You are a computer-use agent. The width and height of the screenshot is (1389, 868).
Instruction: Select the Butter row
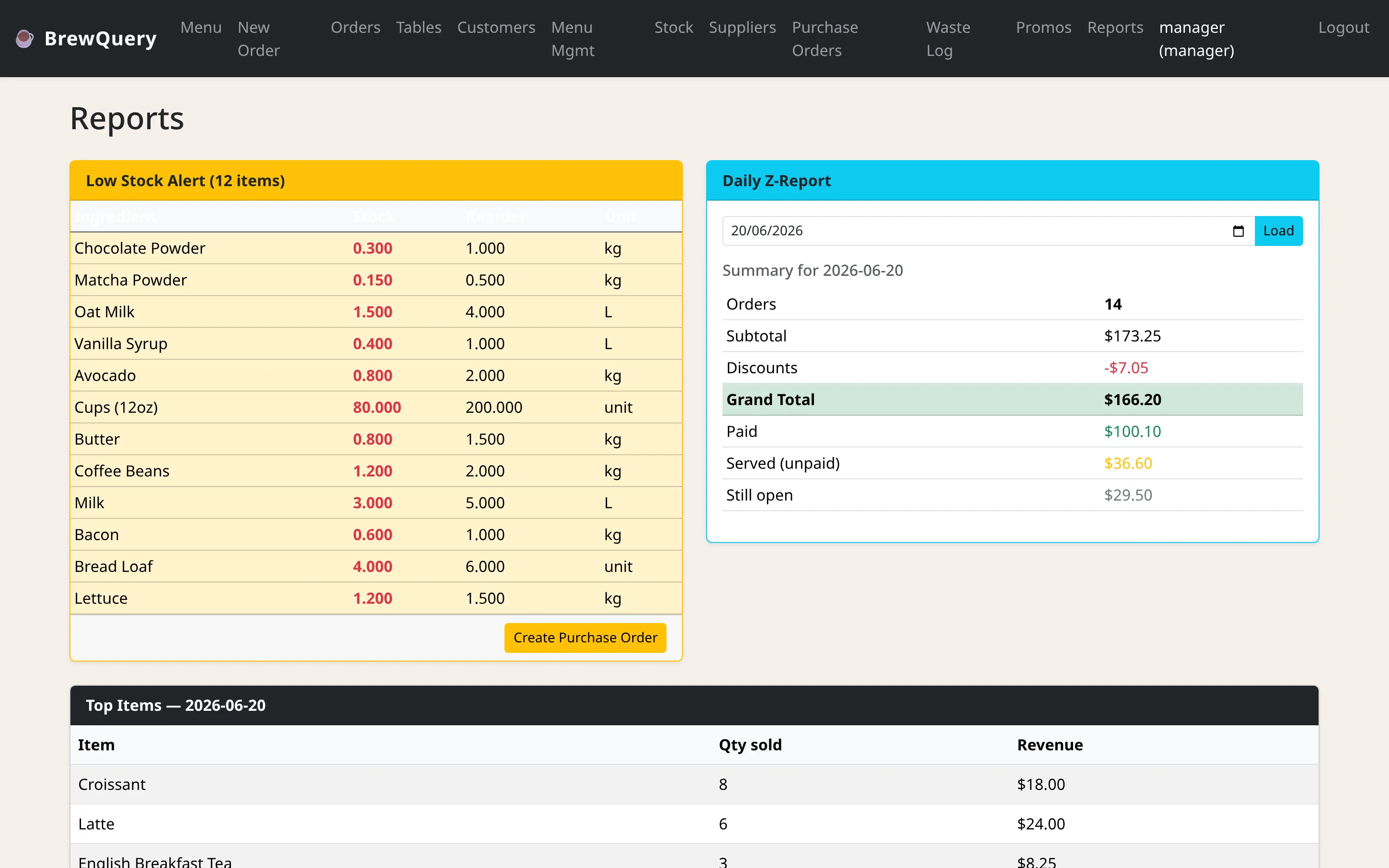pyautogui.click(x=376, y=439)
